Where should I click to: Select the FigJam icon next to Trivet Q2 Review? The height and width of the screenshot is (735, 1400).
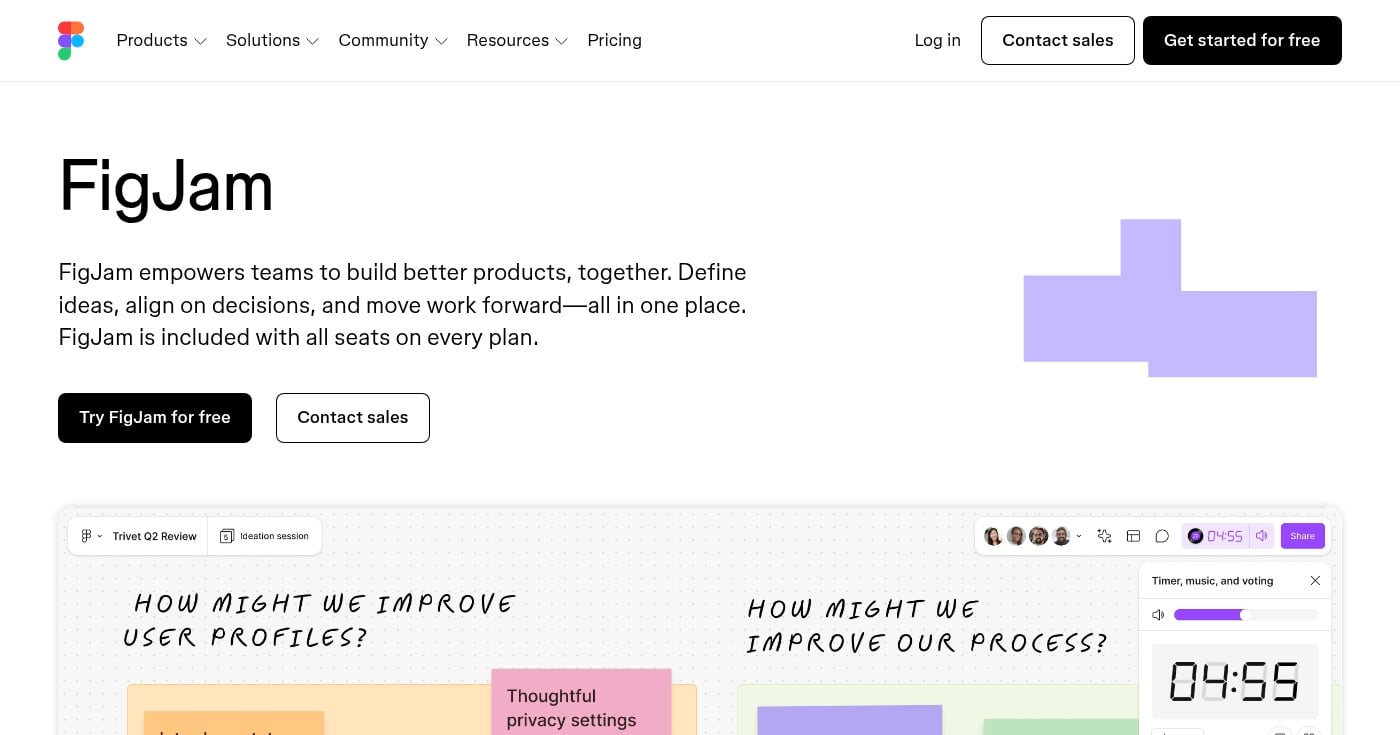85,535
